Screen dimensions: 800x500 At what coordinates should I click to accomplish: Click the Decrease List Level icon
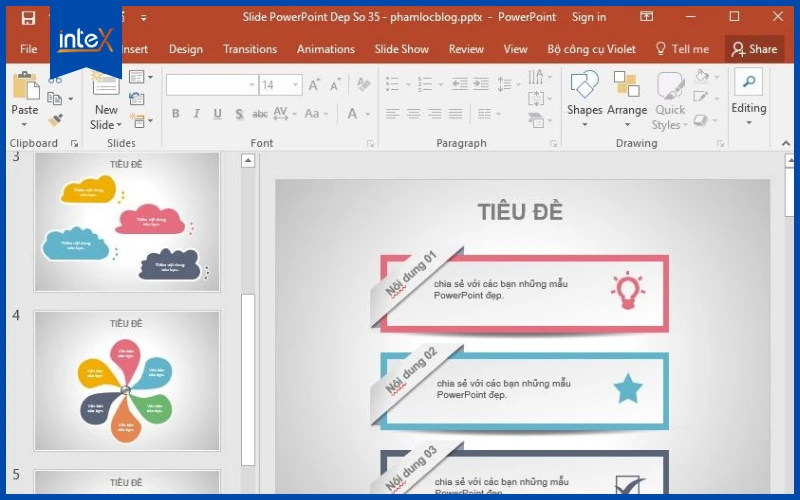pyautogui.click(x=460, y=84)
